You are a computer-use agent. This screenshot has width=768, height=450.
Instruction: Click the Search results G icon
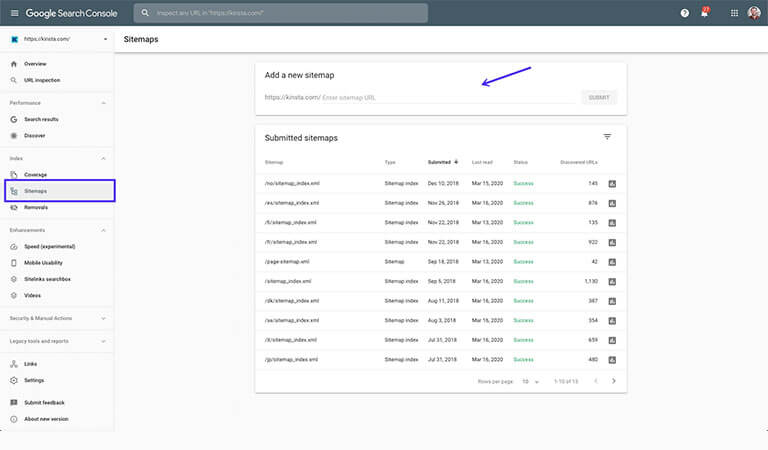pyautogui.click(x=14, y=119)
